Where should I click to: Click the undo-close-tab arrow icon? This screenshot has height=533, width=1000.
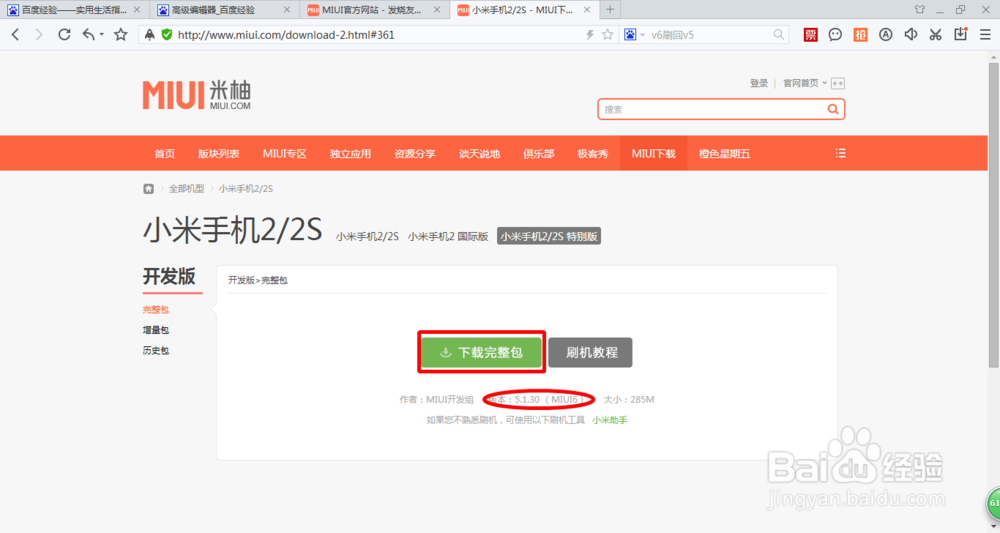(x=89, y=34)
